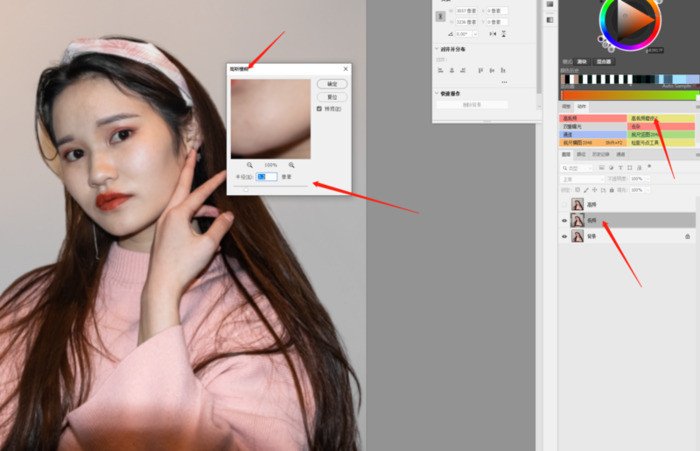
Task: Click the radius input field
Action: click(267, 177)
